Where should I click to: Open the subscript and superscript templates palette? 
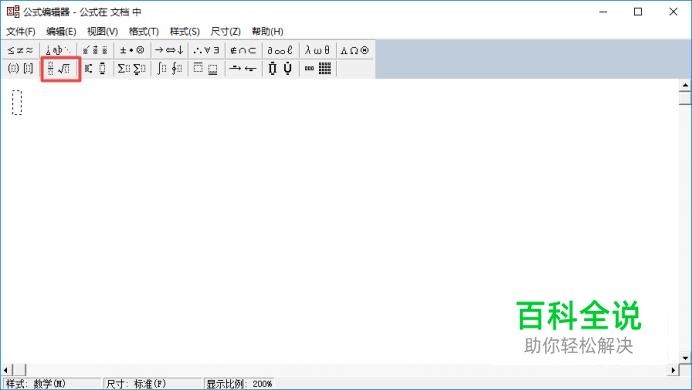coord(95,69)
